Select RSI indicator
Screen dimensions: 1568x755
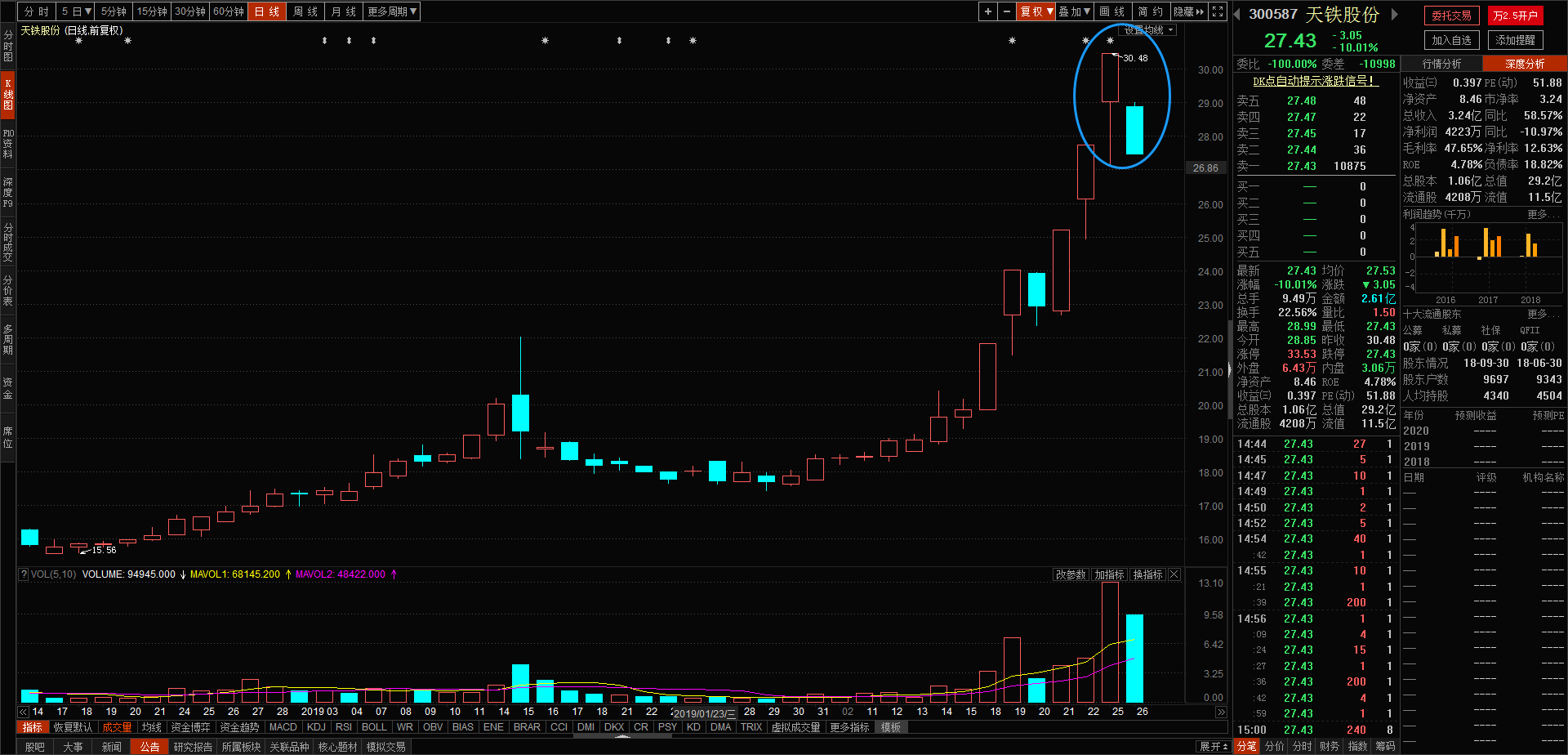click(344, 727)
